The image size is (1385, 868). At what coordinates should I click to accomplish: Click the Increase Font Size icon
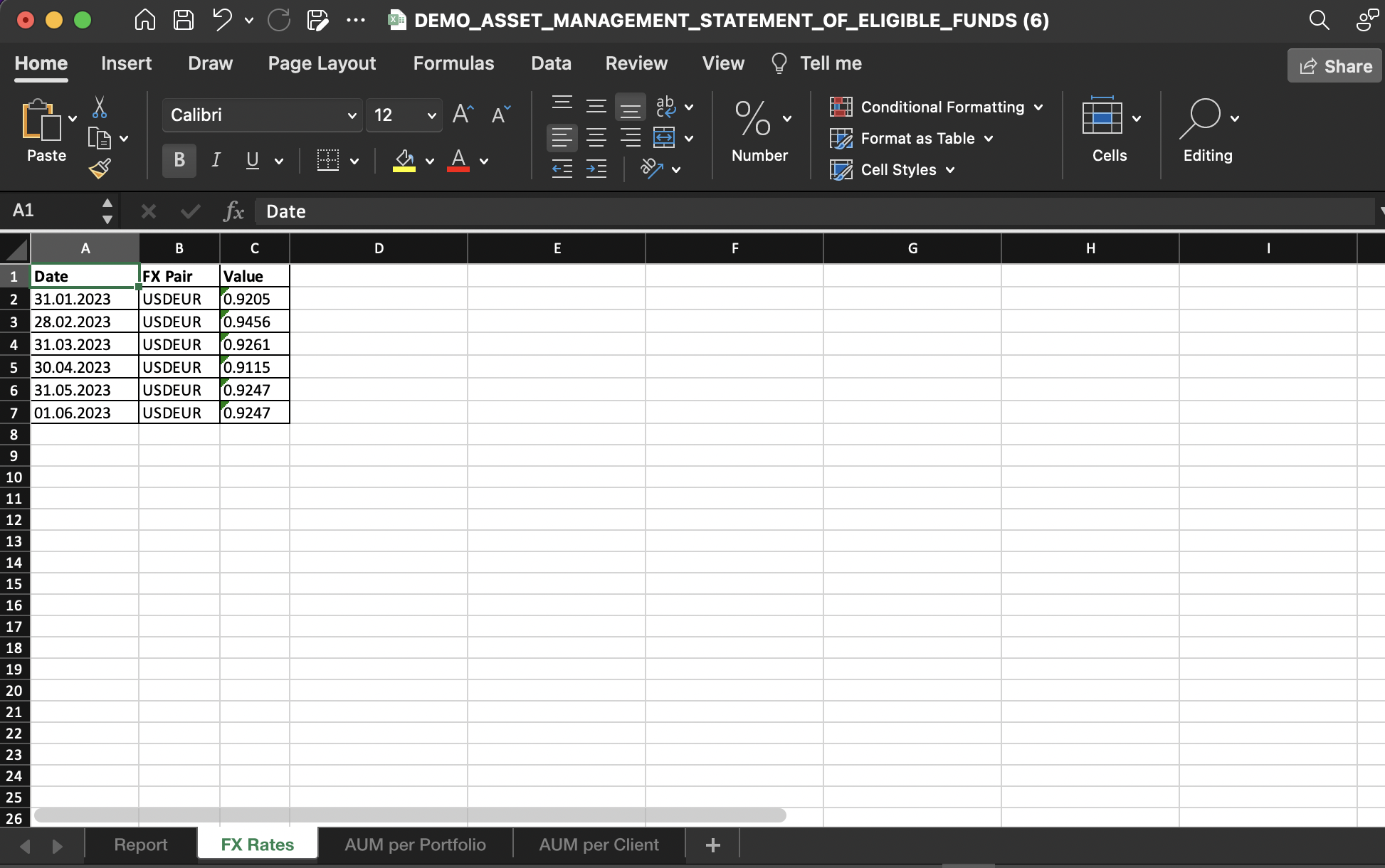point(463,115)
